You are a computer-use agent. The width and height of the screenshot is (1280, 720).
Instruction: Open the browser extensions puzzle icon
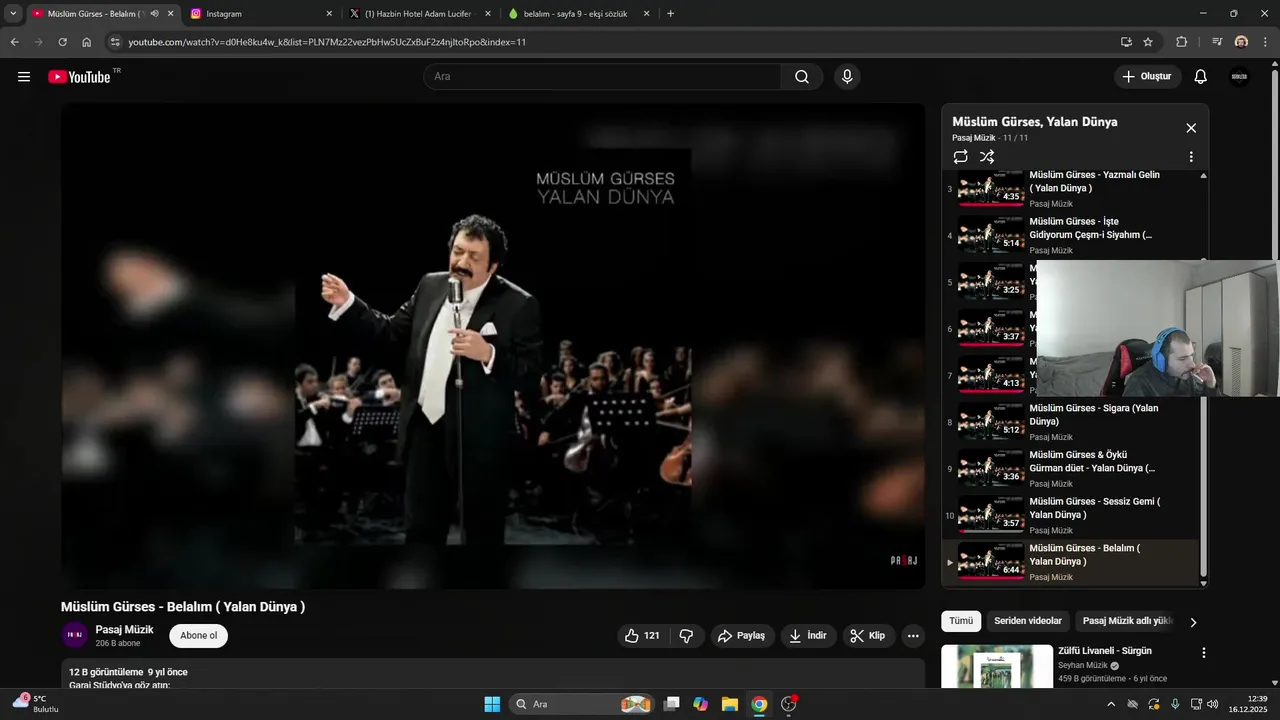pyautogui.click(x=1181, y=42)
